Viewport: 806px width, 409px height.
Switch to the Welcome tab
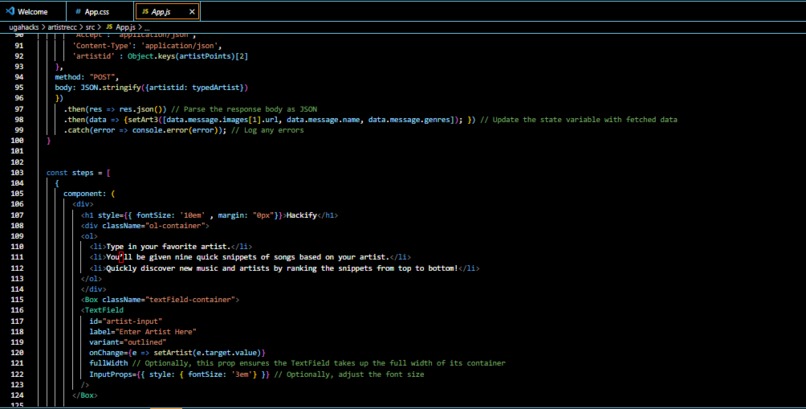coord(33,11)
